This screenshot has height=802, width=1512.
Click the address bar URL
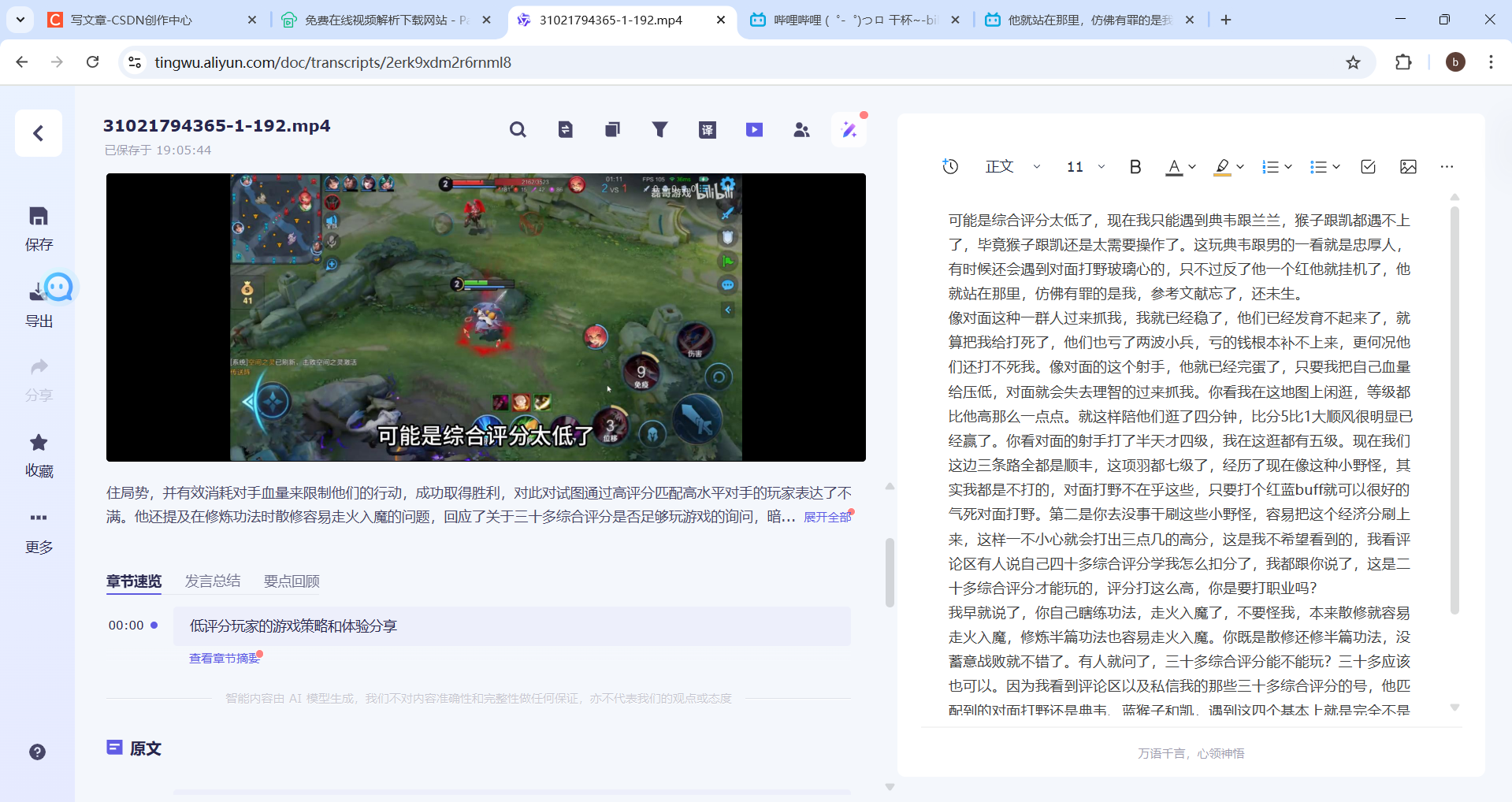coord(332,62)
